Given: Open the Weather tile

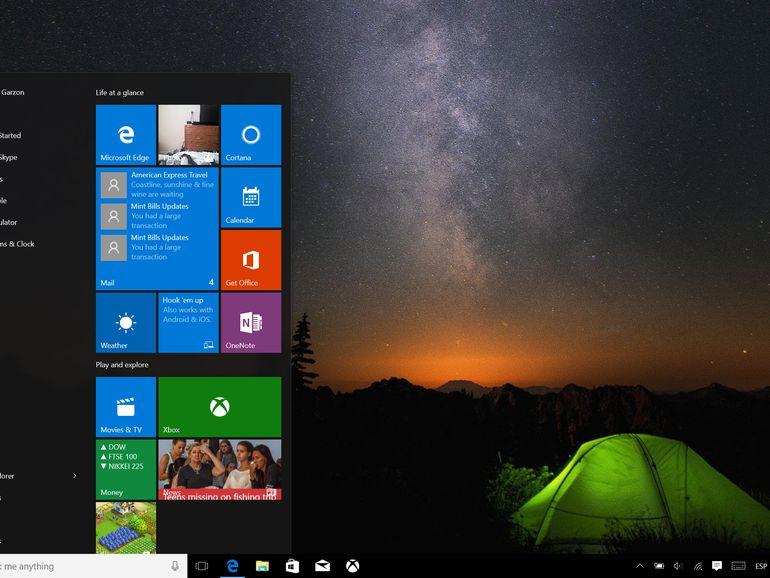Looking at the screenshot, I should (125, 322).
